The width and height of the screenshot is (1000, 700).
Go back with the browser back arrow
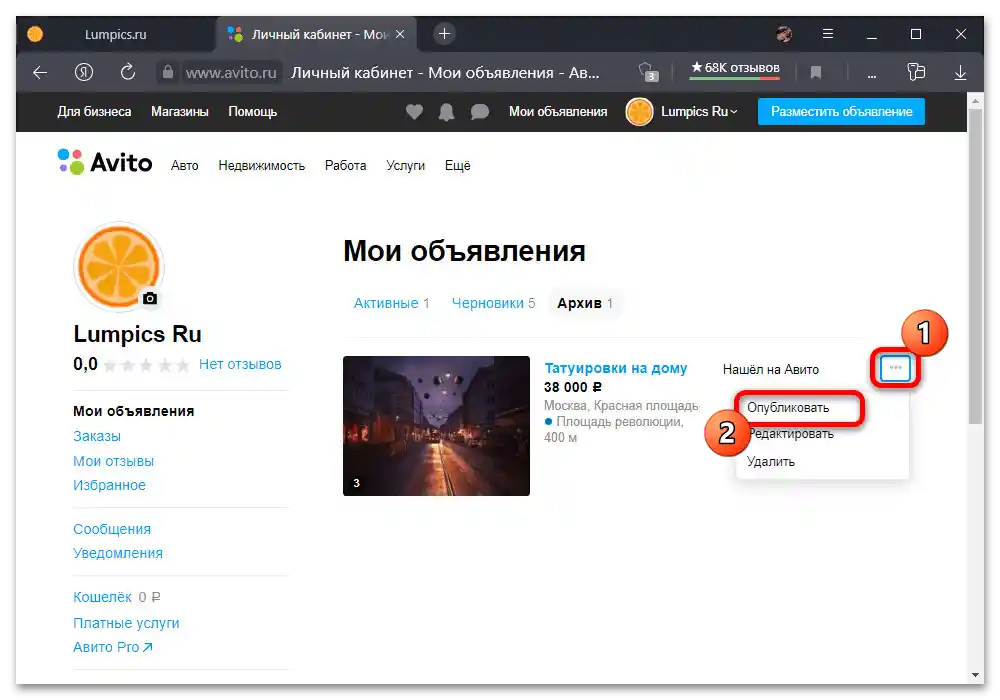click(x=40, y=73)
